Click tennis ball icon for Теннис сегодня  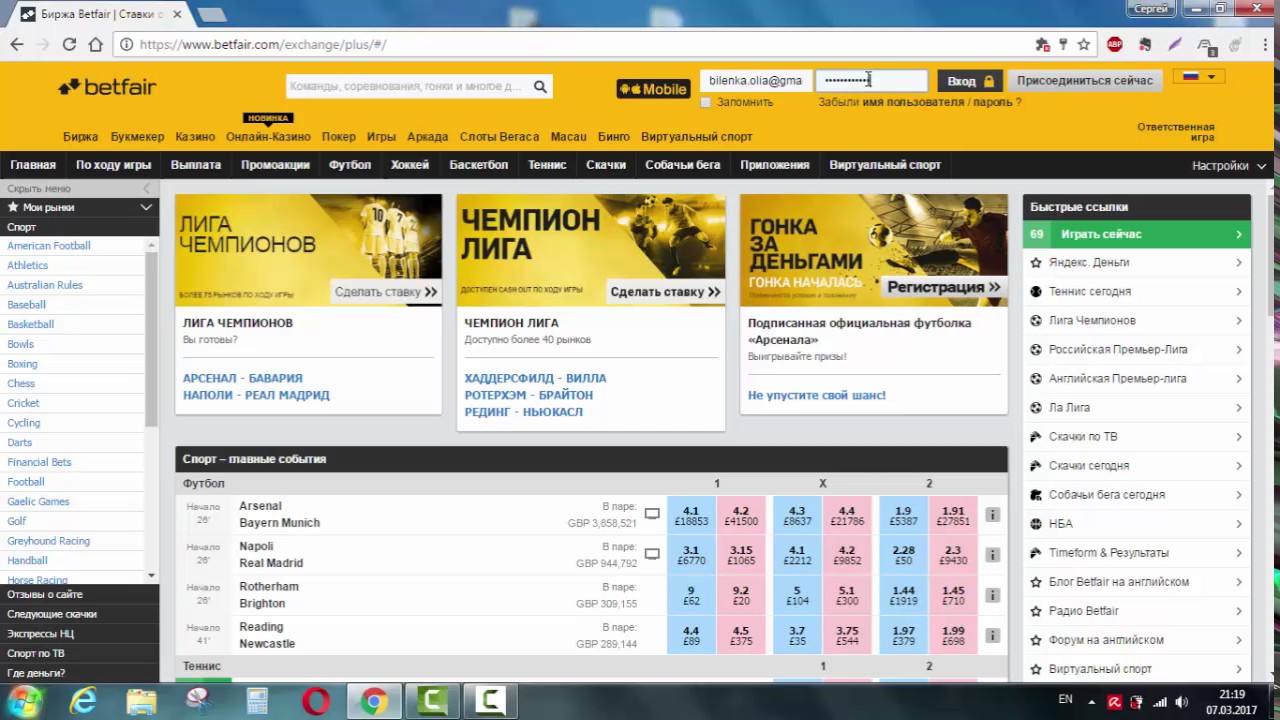pyautogui.click(x=1036, y=291)
